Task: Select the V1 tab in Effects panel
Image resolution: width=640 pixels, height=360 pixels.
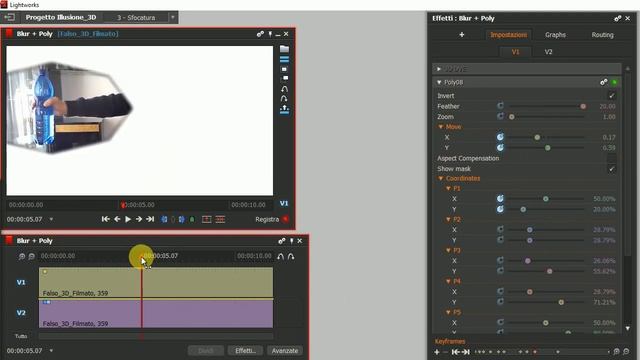Action: [516, 52]
